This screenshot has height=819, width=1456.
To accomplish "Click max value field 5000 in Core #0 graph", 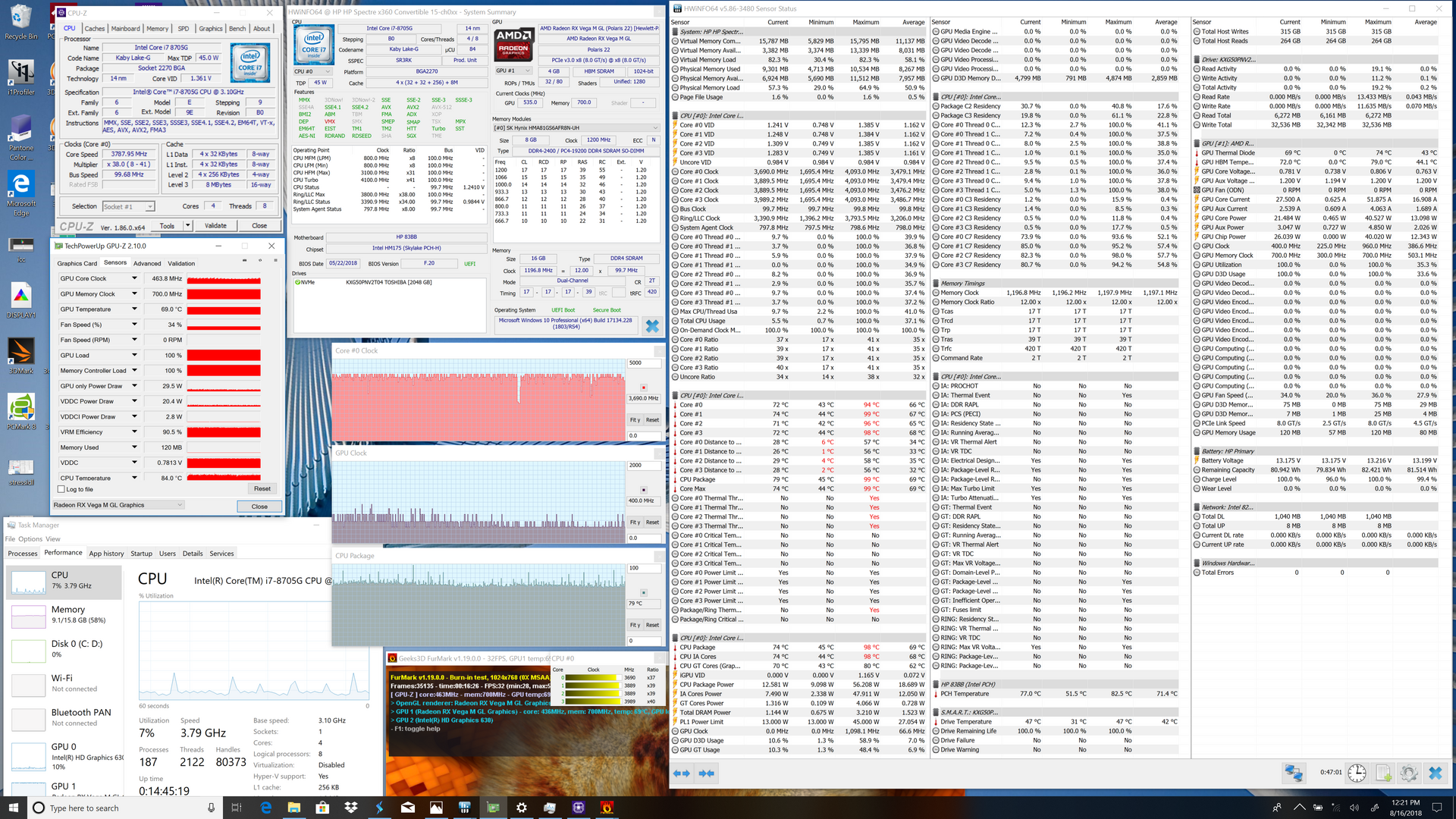I will coord(644,362).
